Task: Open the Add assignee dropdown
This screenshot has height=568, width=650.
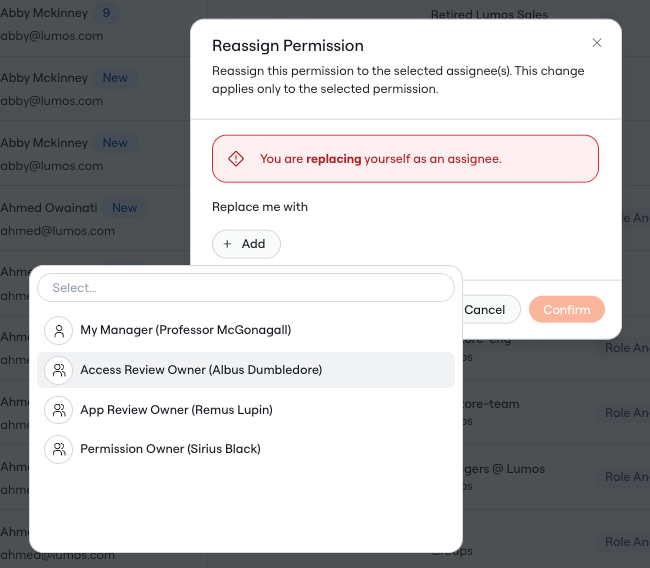Action: point(246,244)
